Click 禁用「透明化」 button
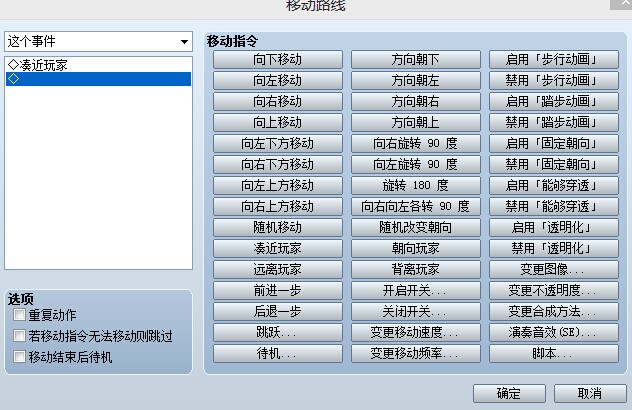 click(x=554, y=248)
